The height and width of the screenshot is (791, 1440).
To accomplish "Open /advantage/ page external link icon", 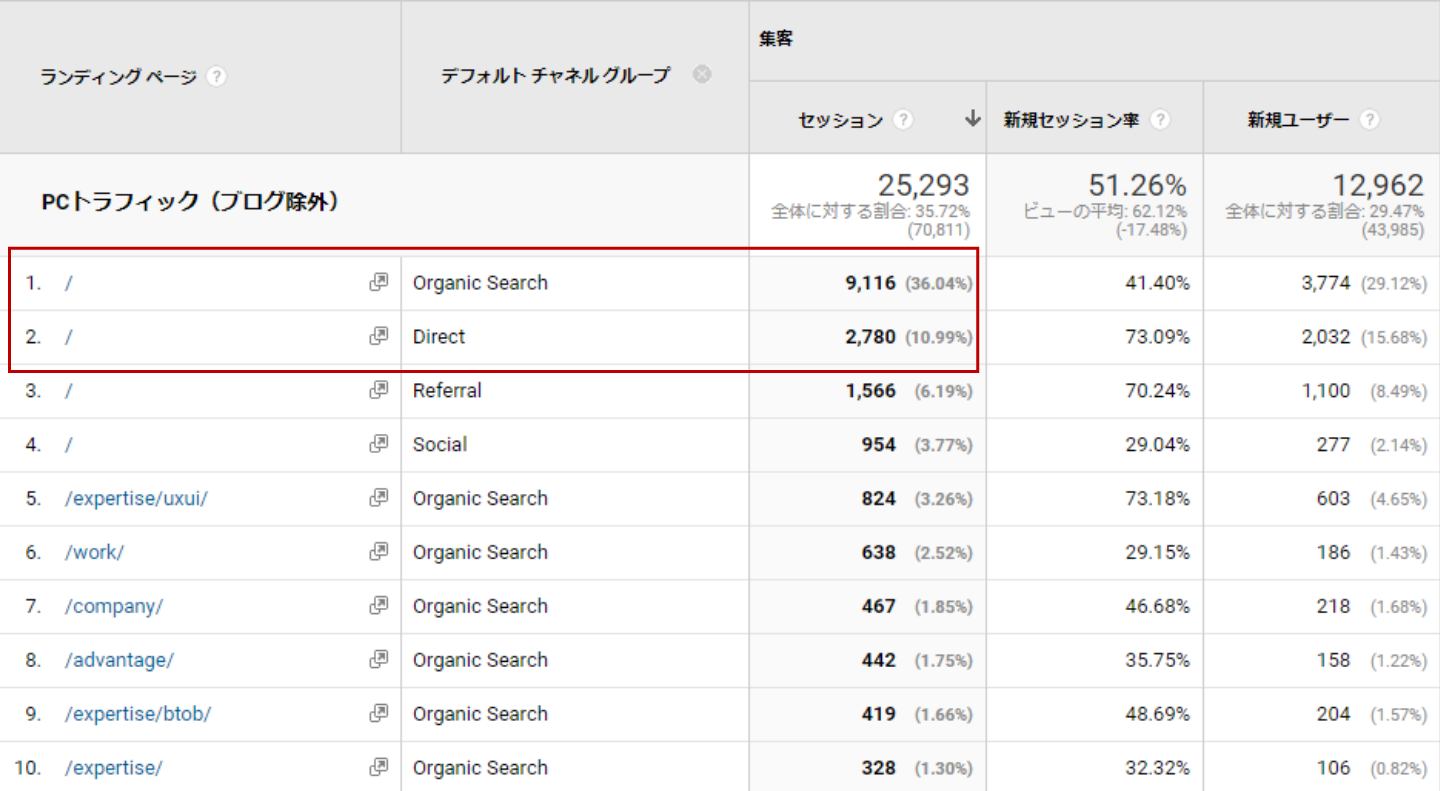I will tap(378, 660).
